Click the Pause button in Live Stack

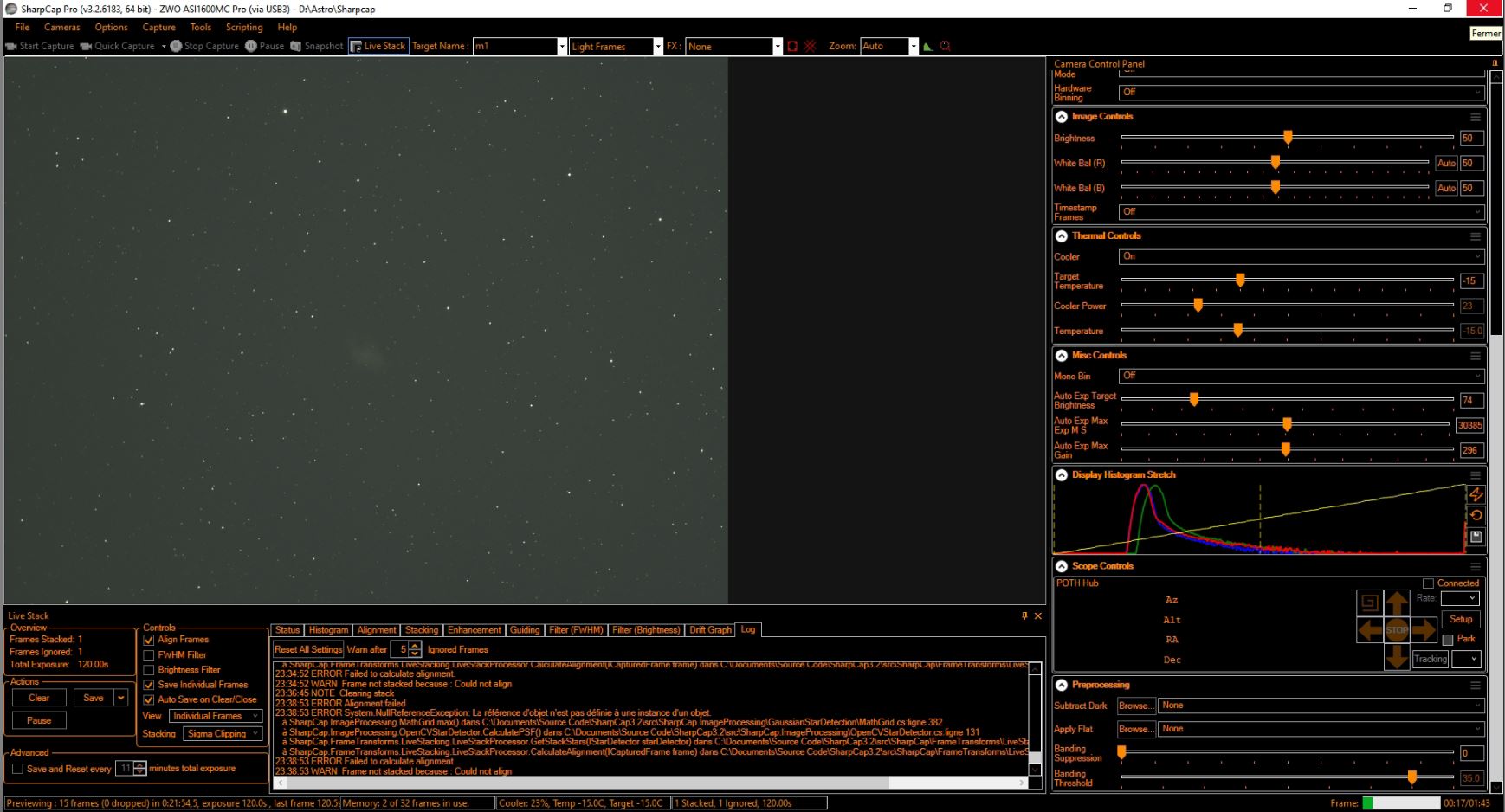pyautogui.click(x=39, y=720)
